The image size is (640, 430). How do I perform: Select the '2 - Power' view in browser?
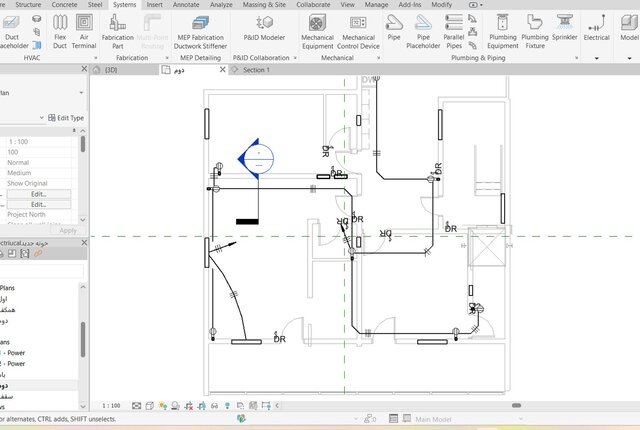(x=13, y=364)
